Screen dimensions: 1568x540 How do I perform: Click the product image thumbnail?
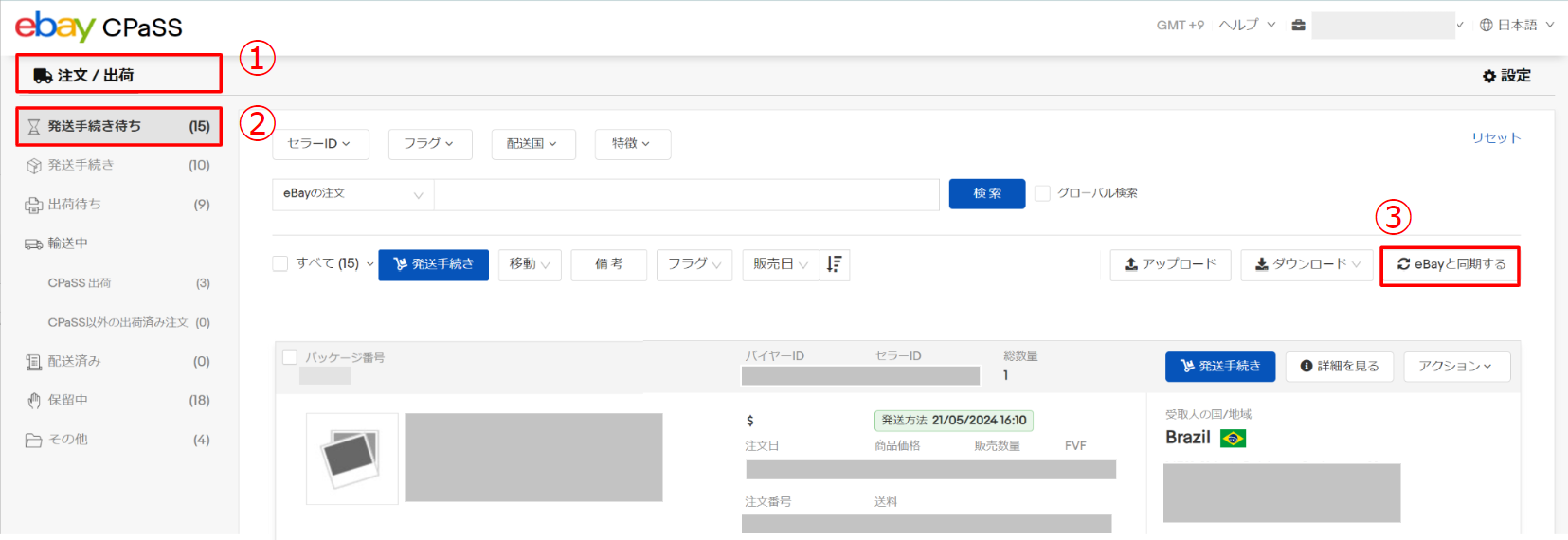click(x=351, y=459)
